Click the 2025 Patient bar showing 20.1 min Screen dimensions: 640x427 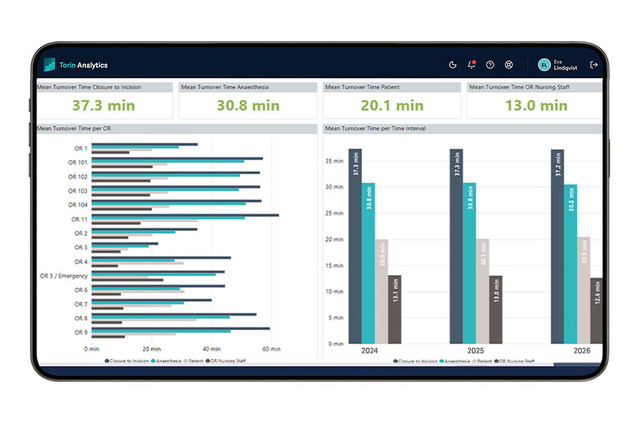(x=482, y=291)
